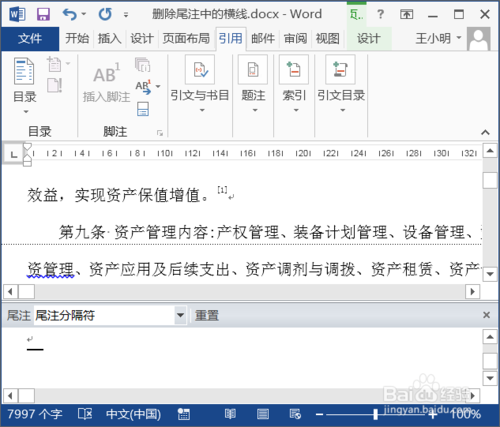This screenshot has width=500, height=427.
Task: Click the endnote separator line in the notes pane
Action: tap(35, 350)
